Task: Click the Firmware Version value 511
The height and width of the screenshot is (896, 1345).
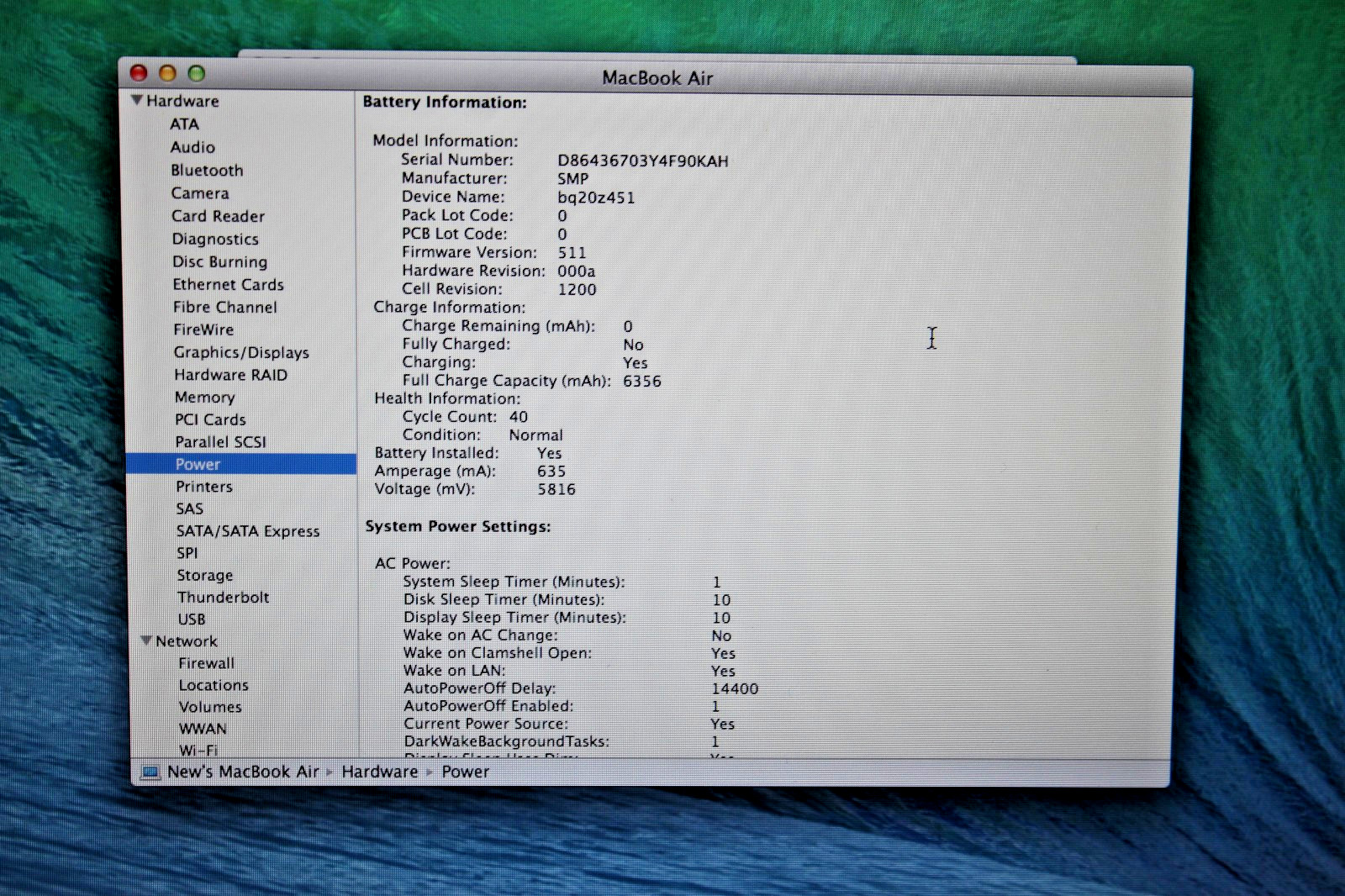Action: pos(572,252)
